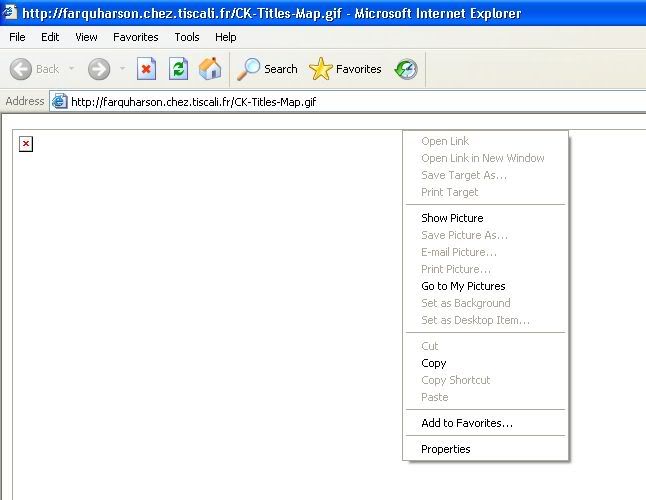The width and height of the screenshot is (646, 500).
Task: Click Open Link in New Window entry
Action: 485,158
